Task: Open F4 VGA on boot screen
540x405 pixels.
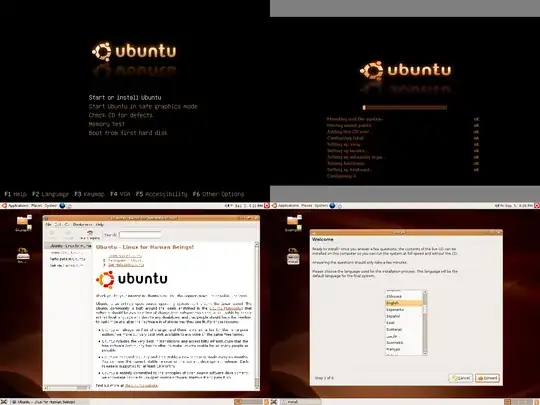Action: point(120,194)
